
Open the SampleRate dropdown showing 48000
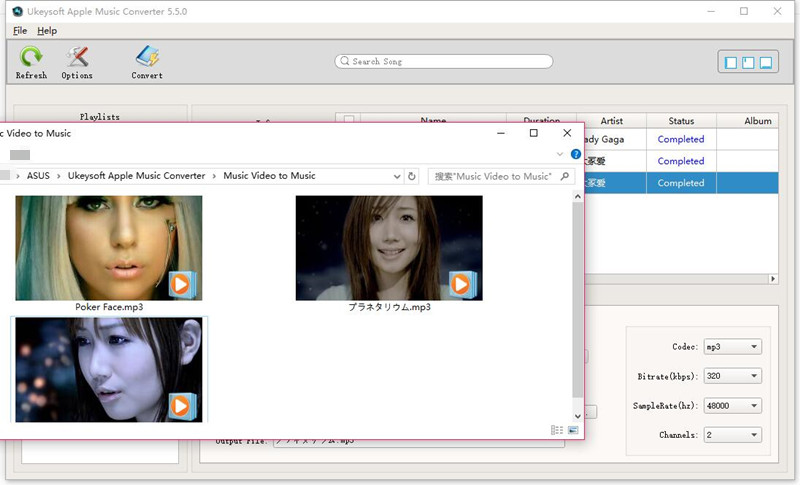click(733, 406)
